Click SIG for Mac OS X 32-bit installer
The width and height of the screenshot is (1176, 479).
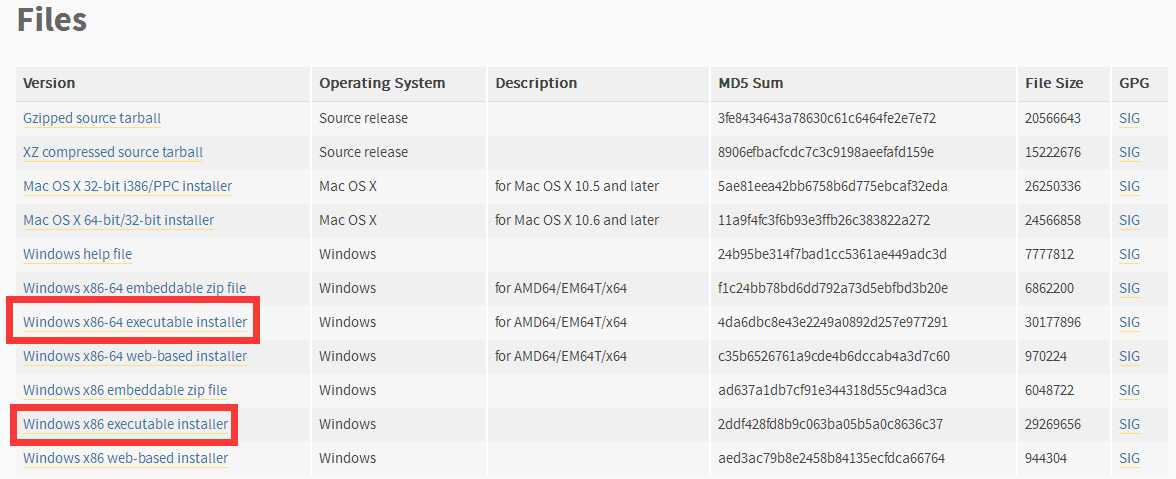(1130, 186)
